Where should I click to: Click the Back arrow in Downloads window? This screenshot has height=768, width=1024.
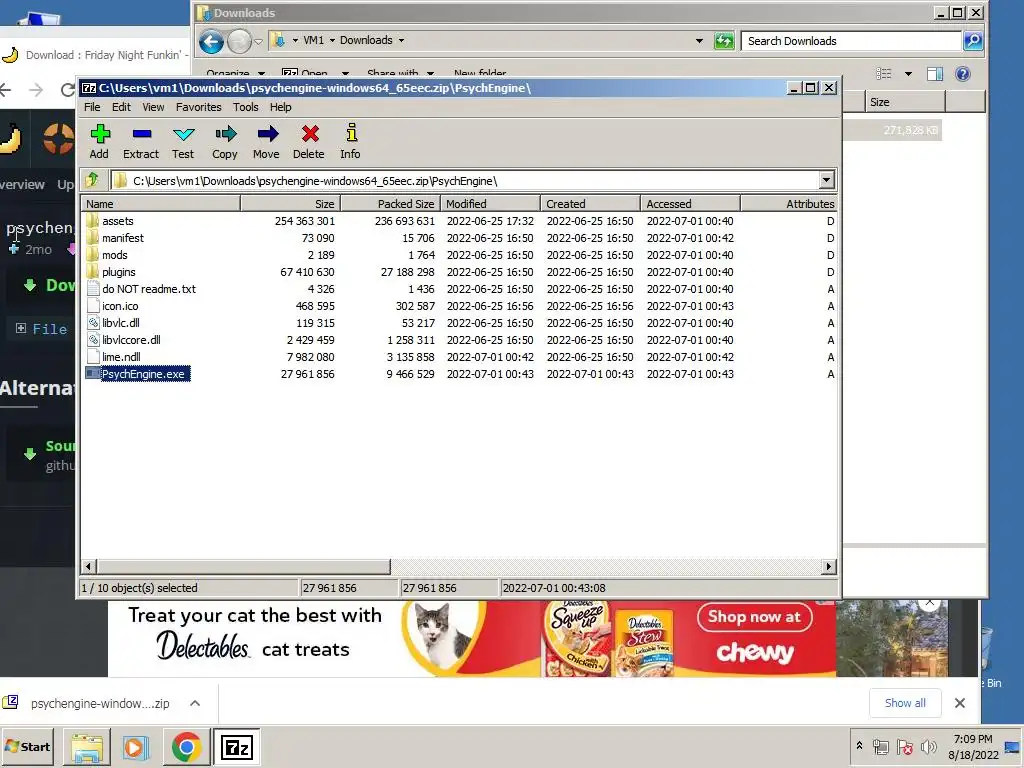(x=212, y=42)
